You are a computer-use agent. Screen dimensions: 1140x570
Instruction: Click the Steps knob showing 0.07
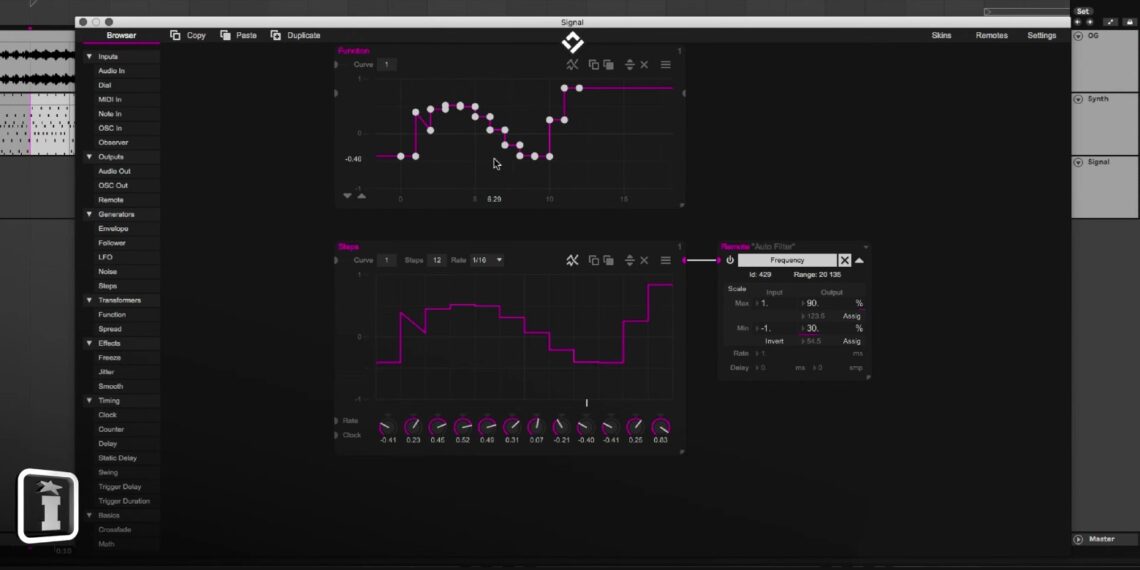(537, 426)
